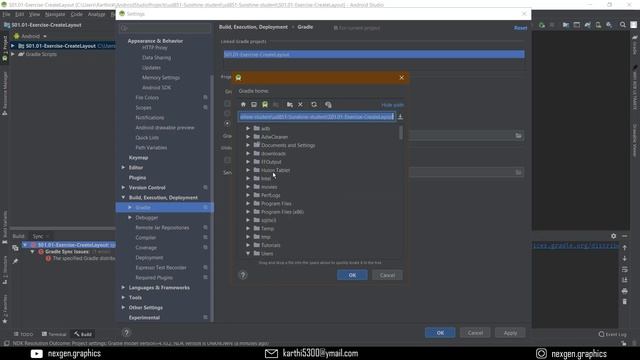Click the up arrow in output panel
Viewport: 640px width, 360px height.
624,248
